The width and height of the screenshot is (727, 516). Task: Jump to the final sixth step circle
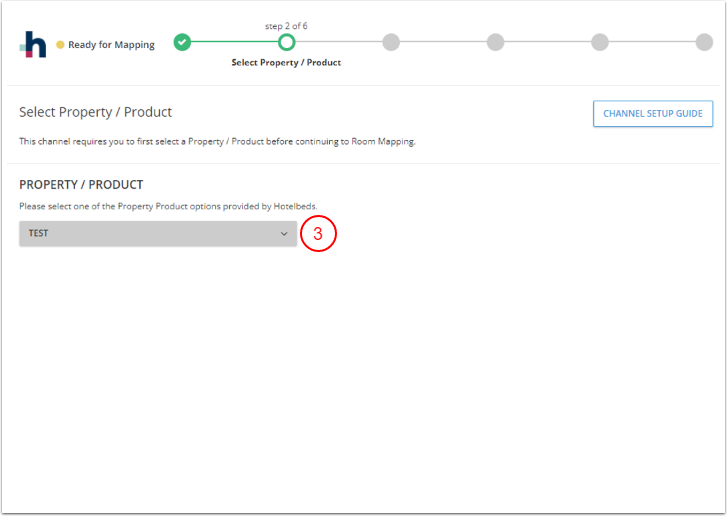[704, 42]
